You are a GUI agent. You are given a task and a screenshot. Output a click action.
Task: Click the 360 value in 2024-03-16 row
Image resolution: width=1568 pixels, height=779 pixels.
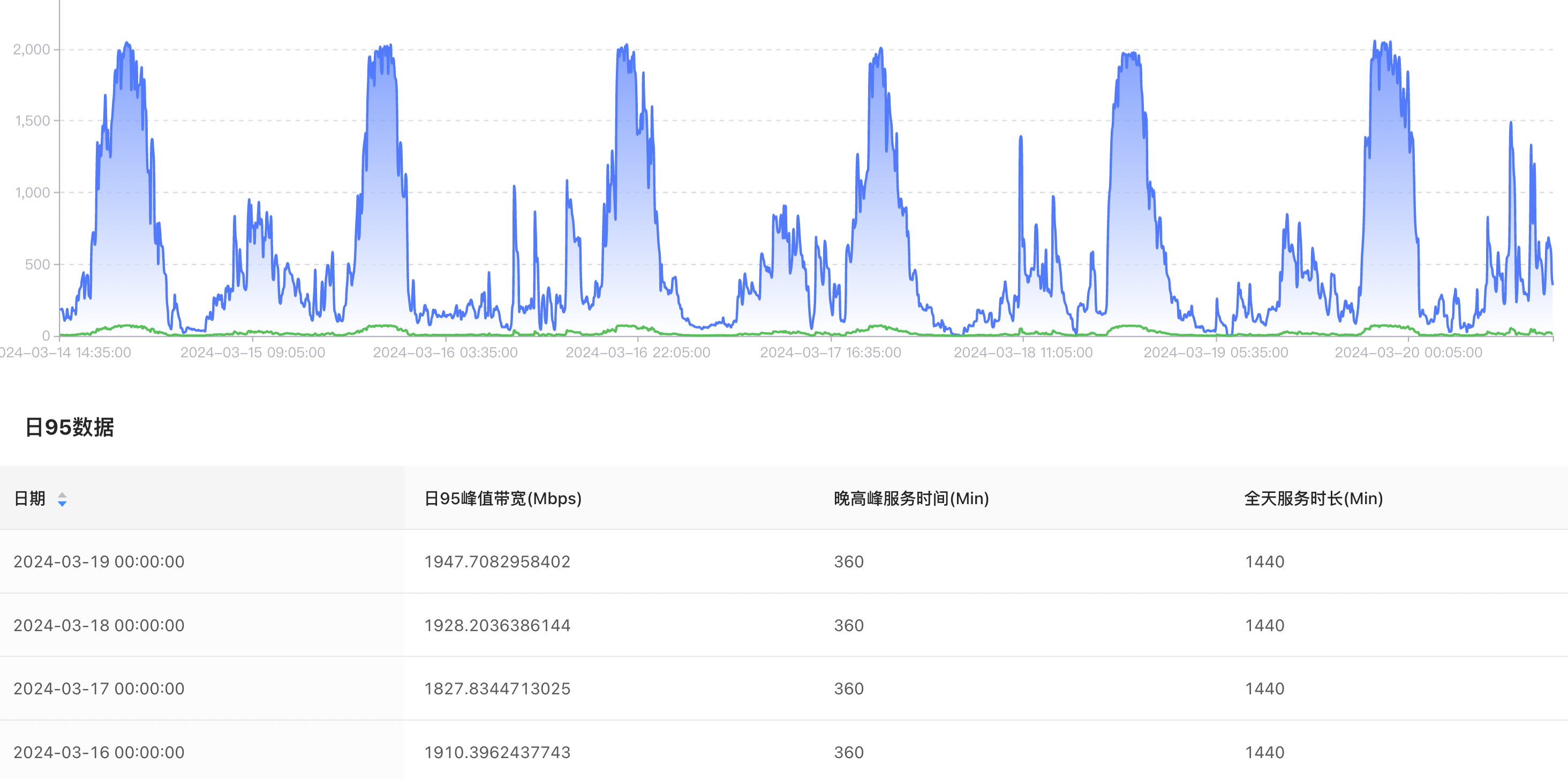pos(849,753)
